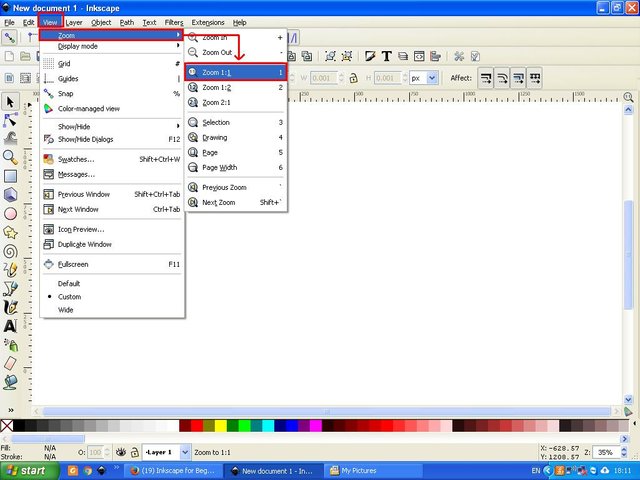Open the XML editor icon

(419, 56)
